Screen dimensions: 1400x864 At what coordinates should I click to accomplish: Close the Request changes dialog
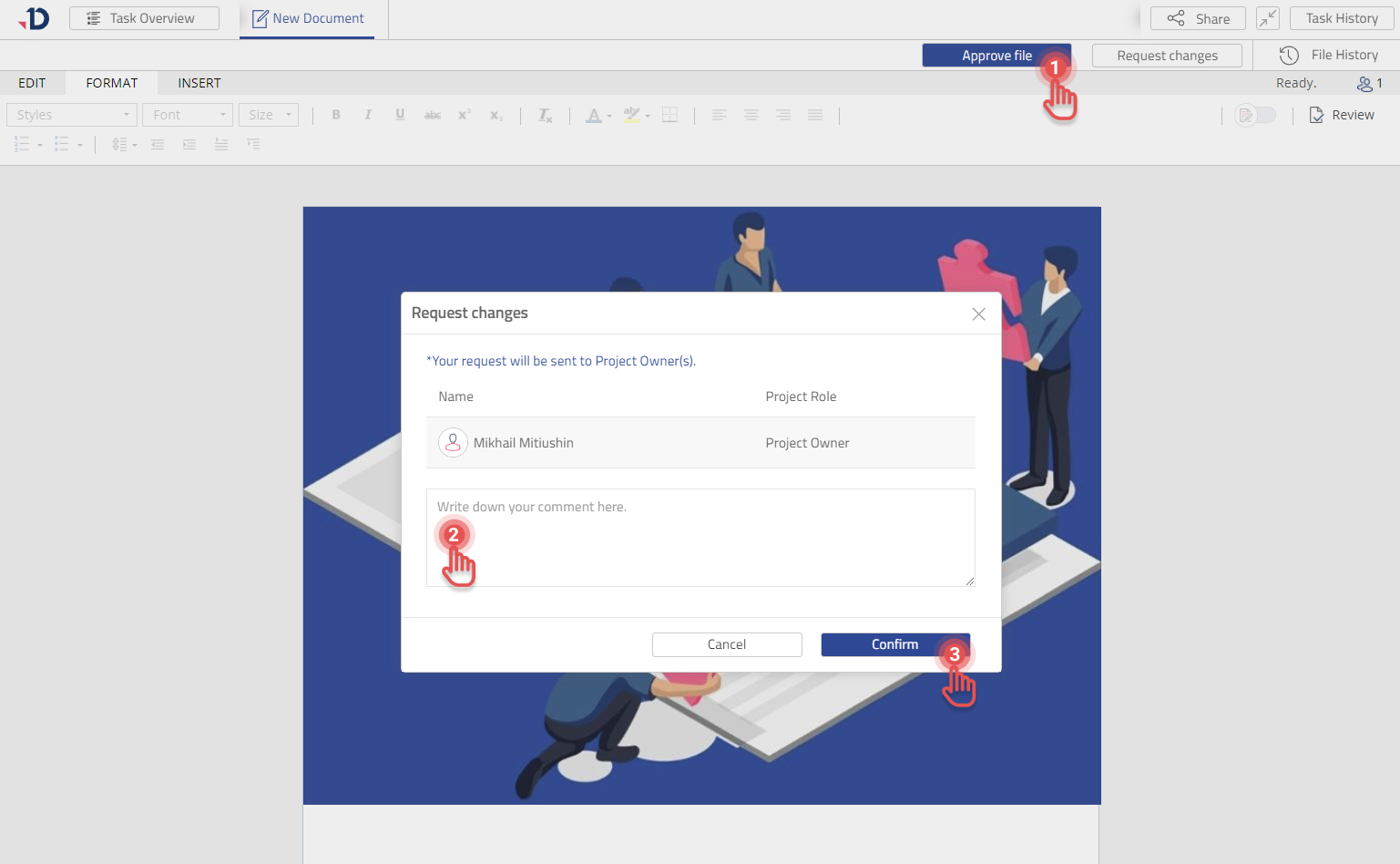[x=978, y=314]
